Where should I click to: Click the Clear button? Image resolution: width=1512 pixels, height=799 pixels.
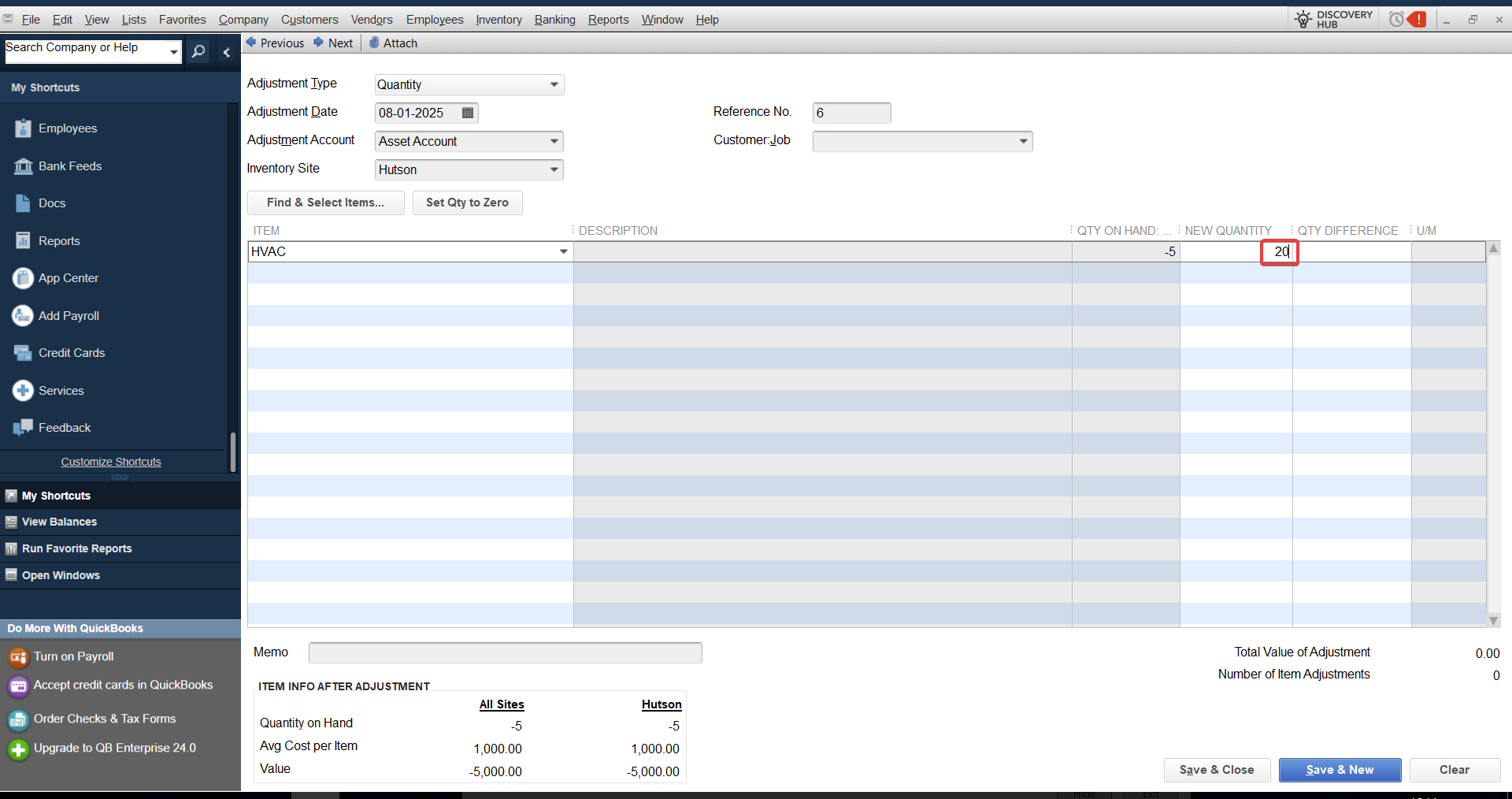pos(1455,770)
